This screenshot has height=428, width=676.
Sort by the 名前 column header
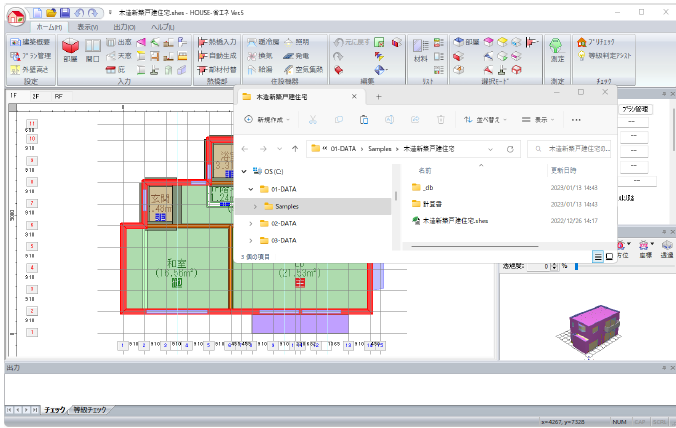coord(425,171)
